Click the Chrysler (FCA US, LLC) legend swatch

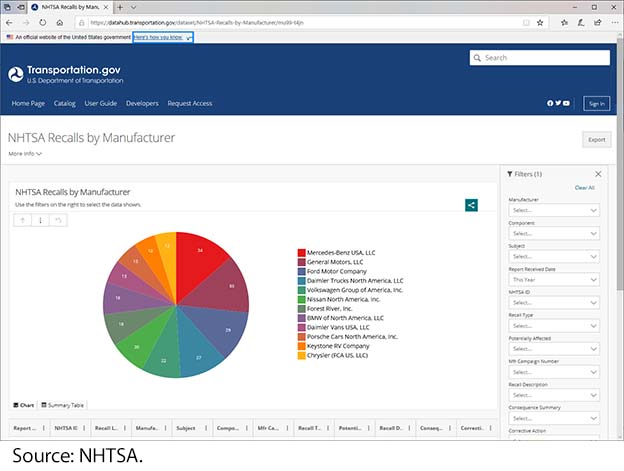point(301,355)
